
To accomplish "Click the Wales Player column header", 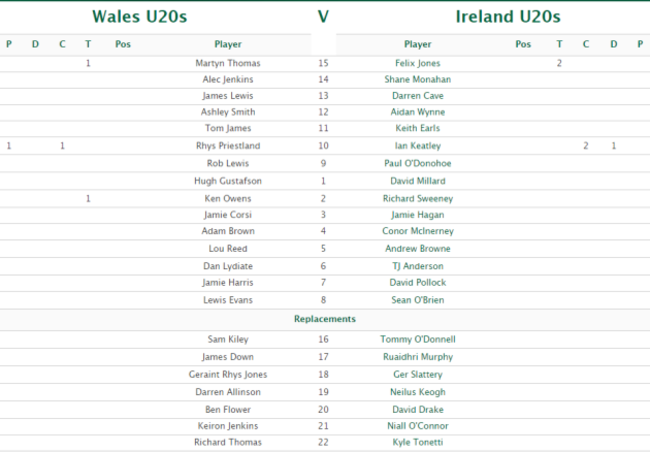I will [x=228, y=44].
